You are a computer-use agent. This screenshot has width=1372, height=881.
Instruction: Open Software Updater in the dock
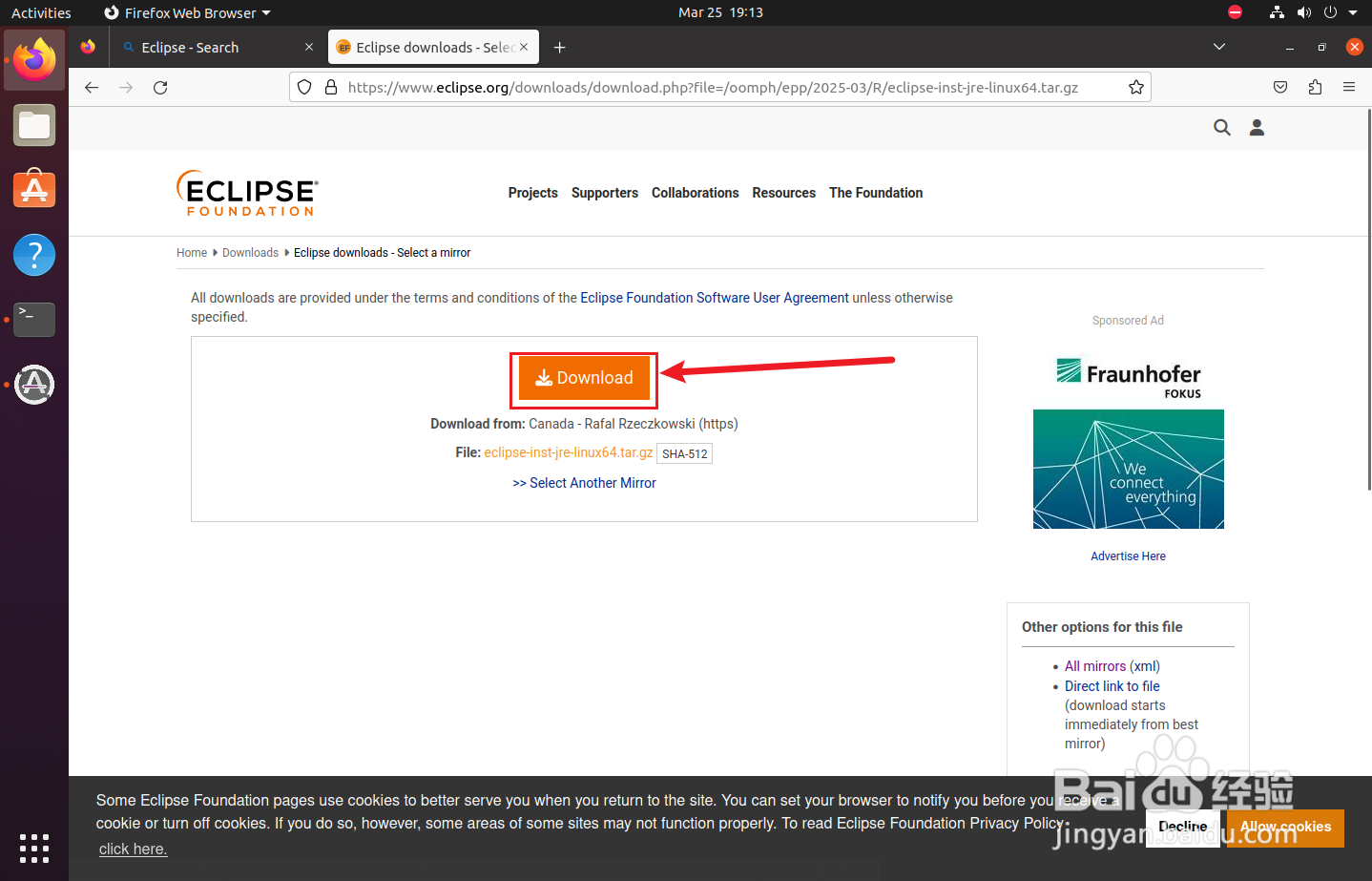point(34,385)
